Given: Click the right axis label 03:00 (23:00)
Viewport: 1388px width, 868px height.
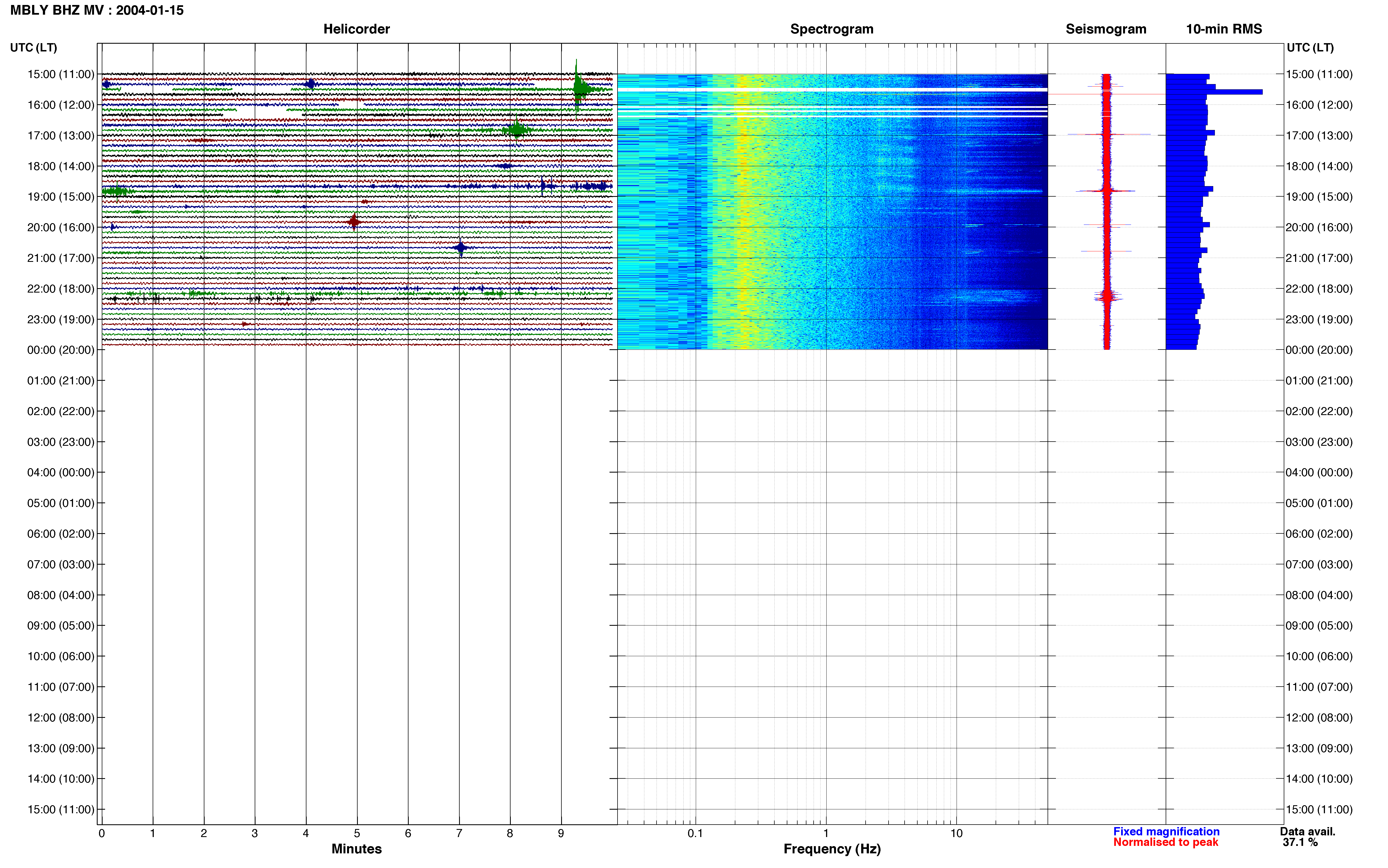Looking at the screenshot, I should click(1319, 442).
